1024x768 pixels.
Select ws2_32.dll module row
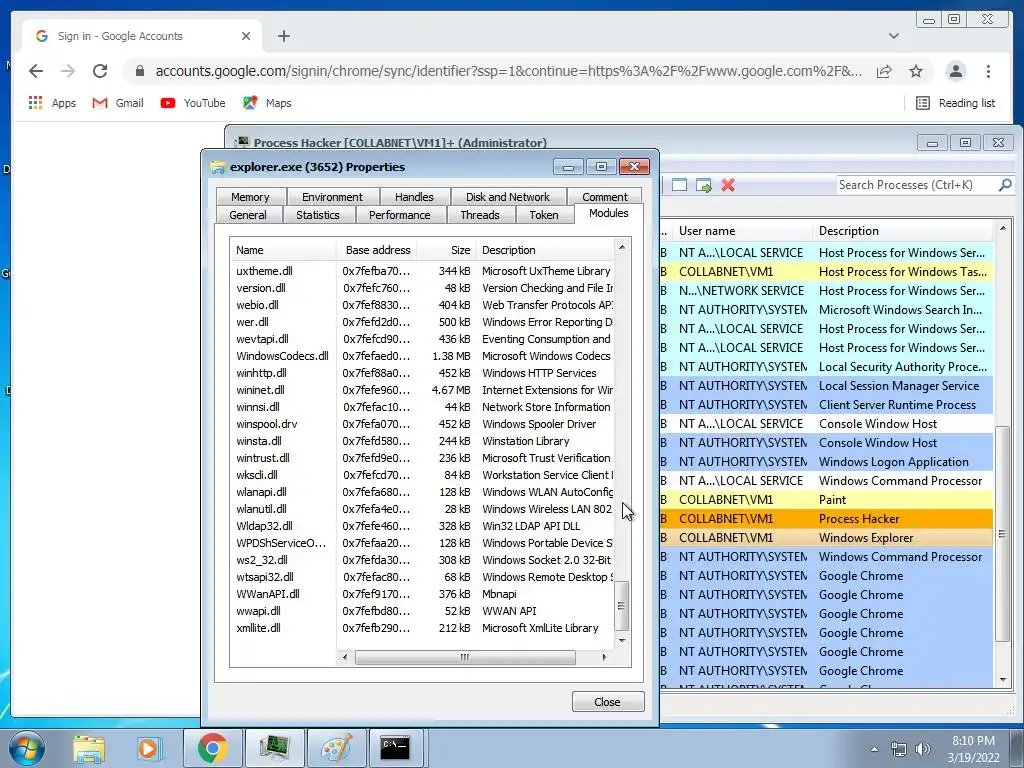coord(422,560)
